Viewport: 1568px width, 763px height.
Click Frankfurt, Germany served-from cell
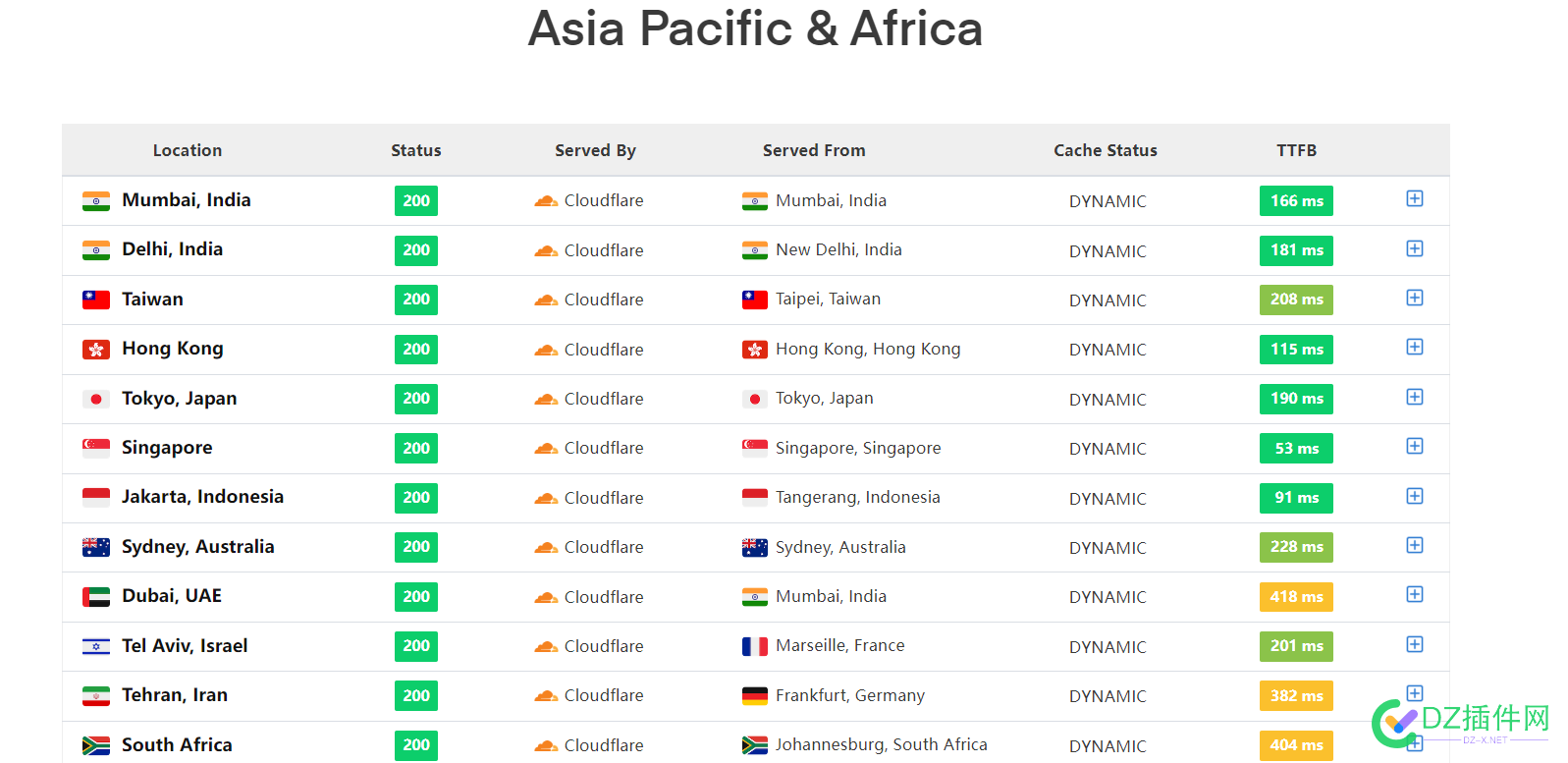pyautogui.click(x=834, y=696)
